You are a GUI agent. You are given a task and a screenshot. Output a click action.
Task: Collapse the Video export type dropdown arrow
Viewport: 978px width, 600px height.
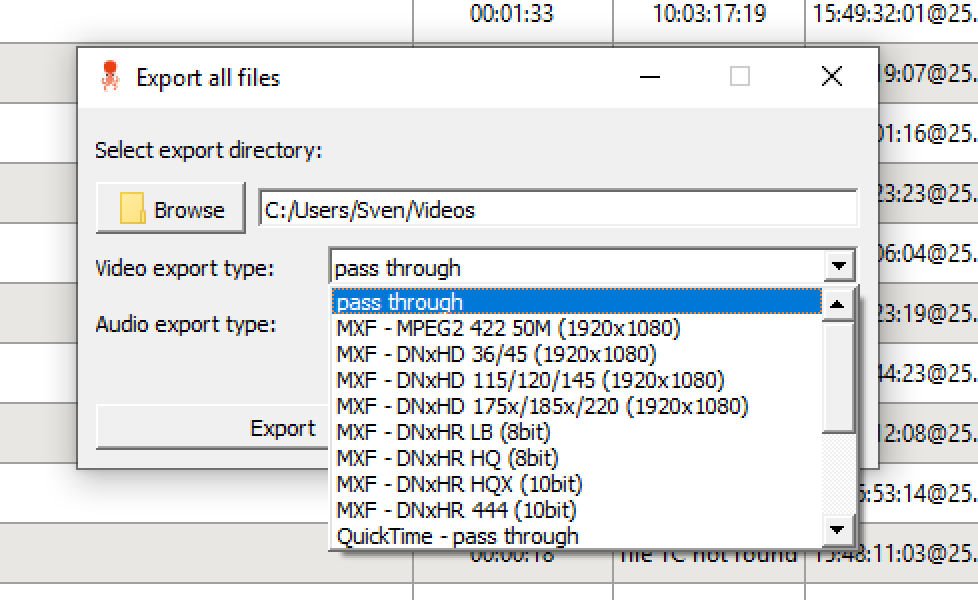point(840,267)
